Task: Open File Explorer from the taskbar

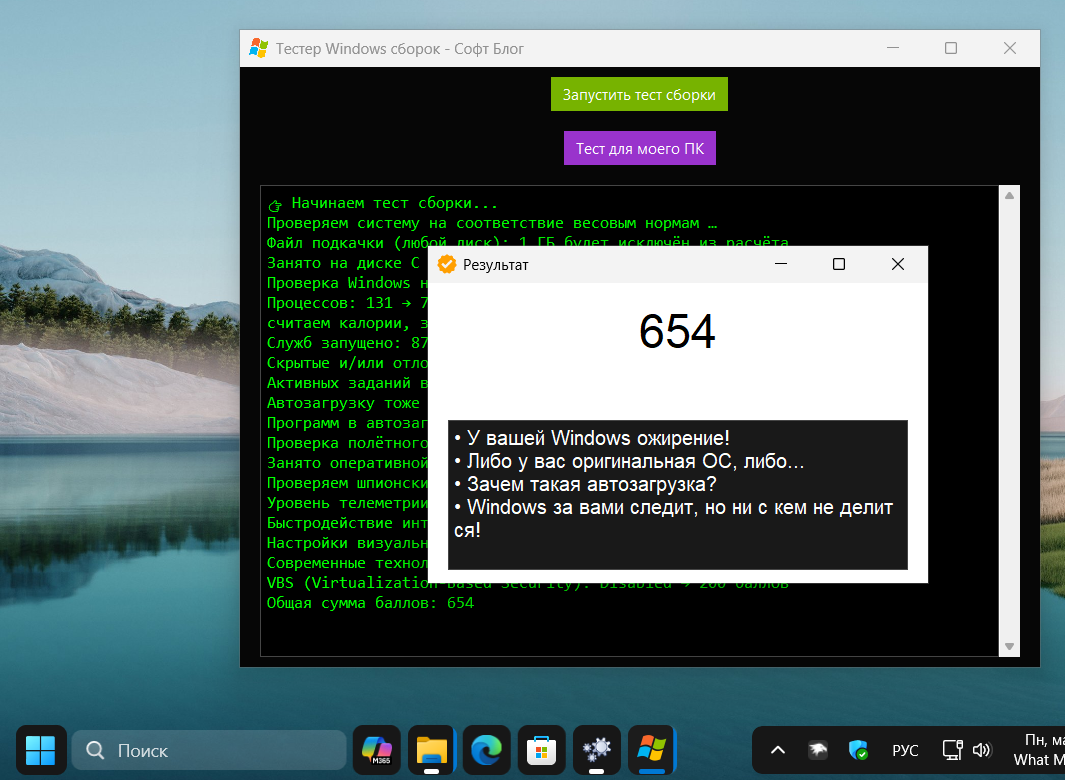Action: point(431,750)
